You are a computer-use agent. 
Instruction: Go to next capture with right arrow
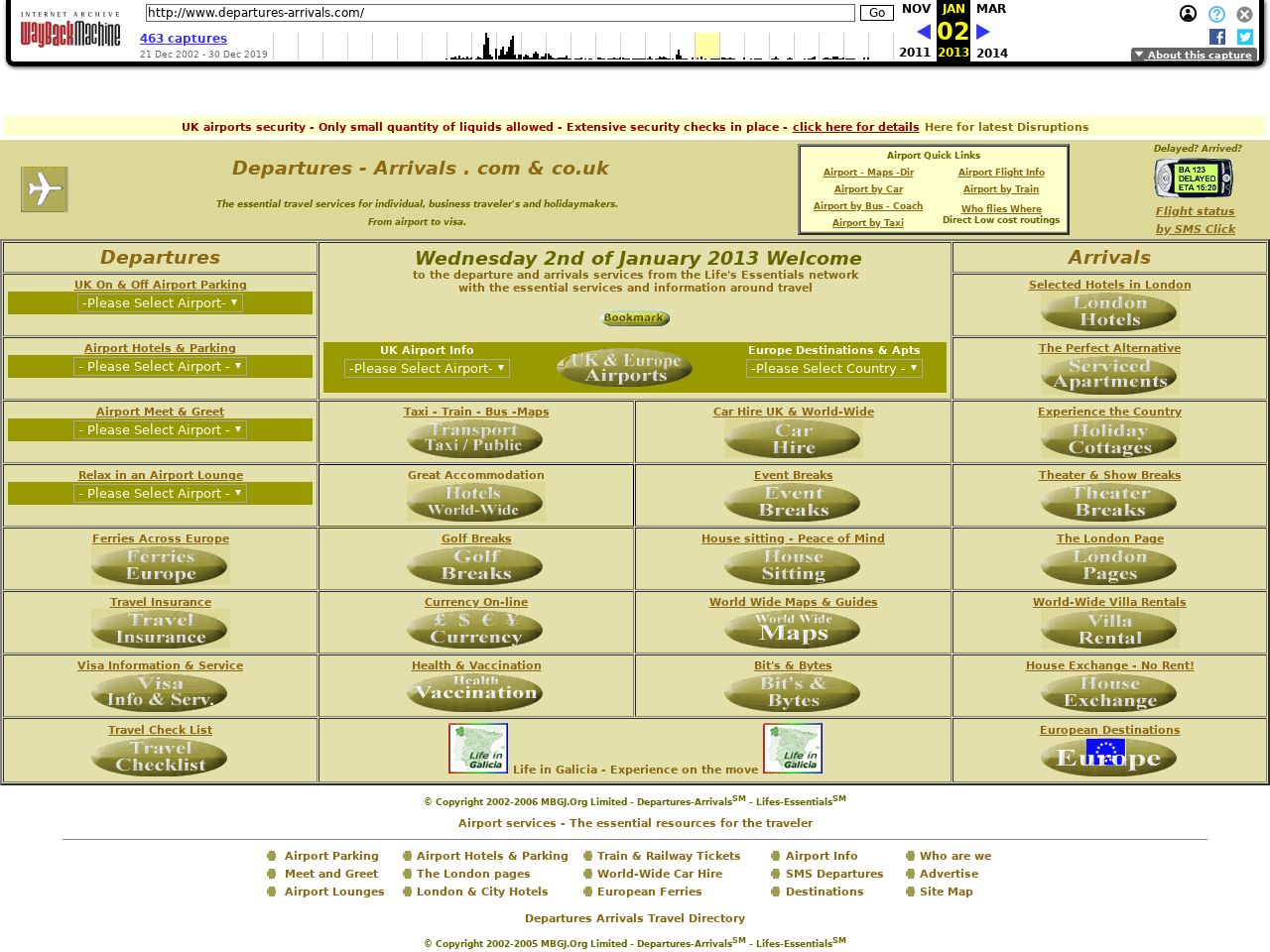983,32
